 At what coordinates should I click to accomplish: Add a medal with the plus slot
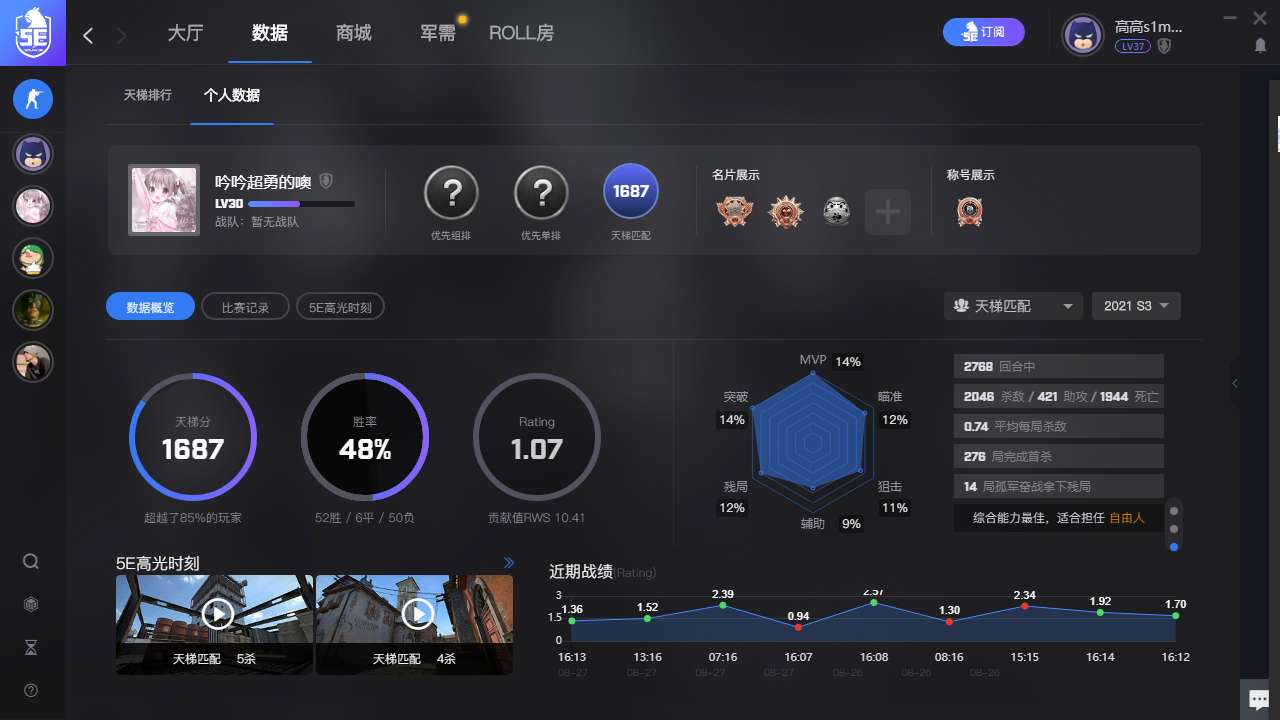pos(888,212)
